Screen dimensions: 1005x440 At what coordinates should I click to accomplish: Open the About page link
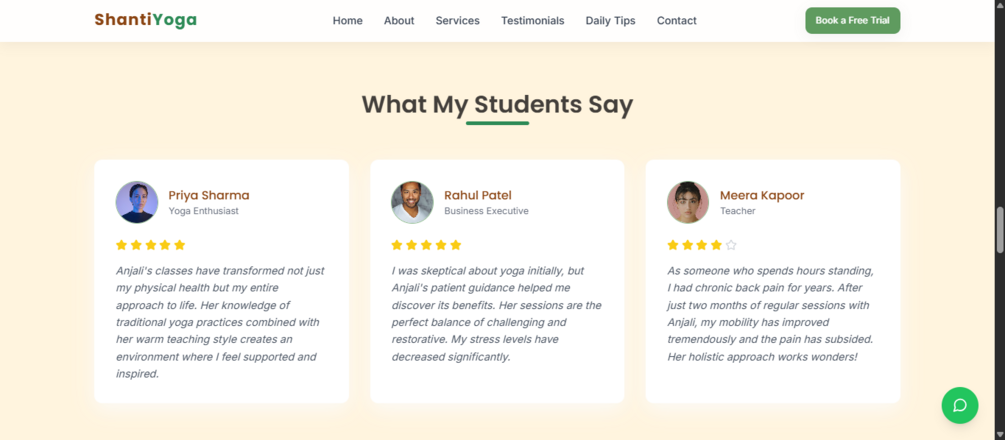[399, 21]
